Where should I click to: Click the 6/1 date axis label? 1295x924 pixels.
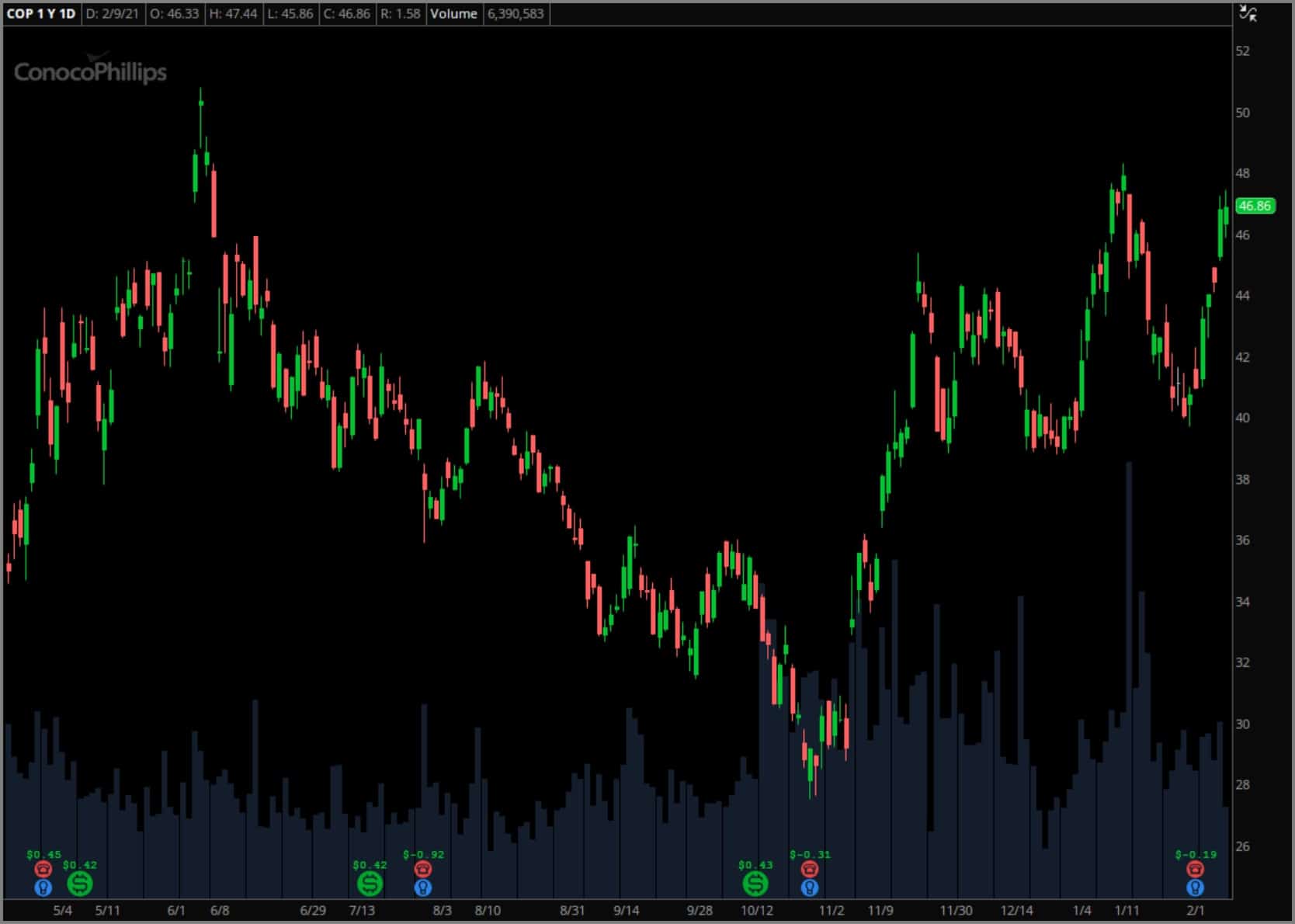(x=176, y=910)
